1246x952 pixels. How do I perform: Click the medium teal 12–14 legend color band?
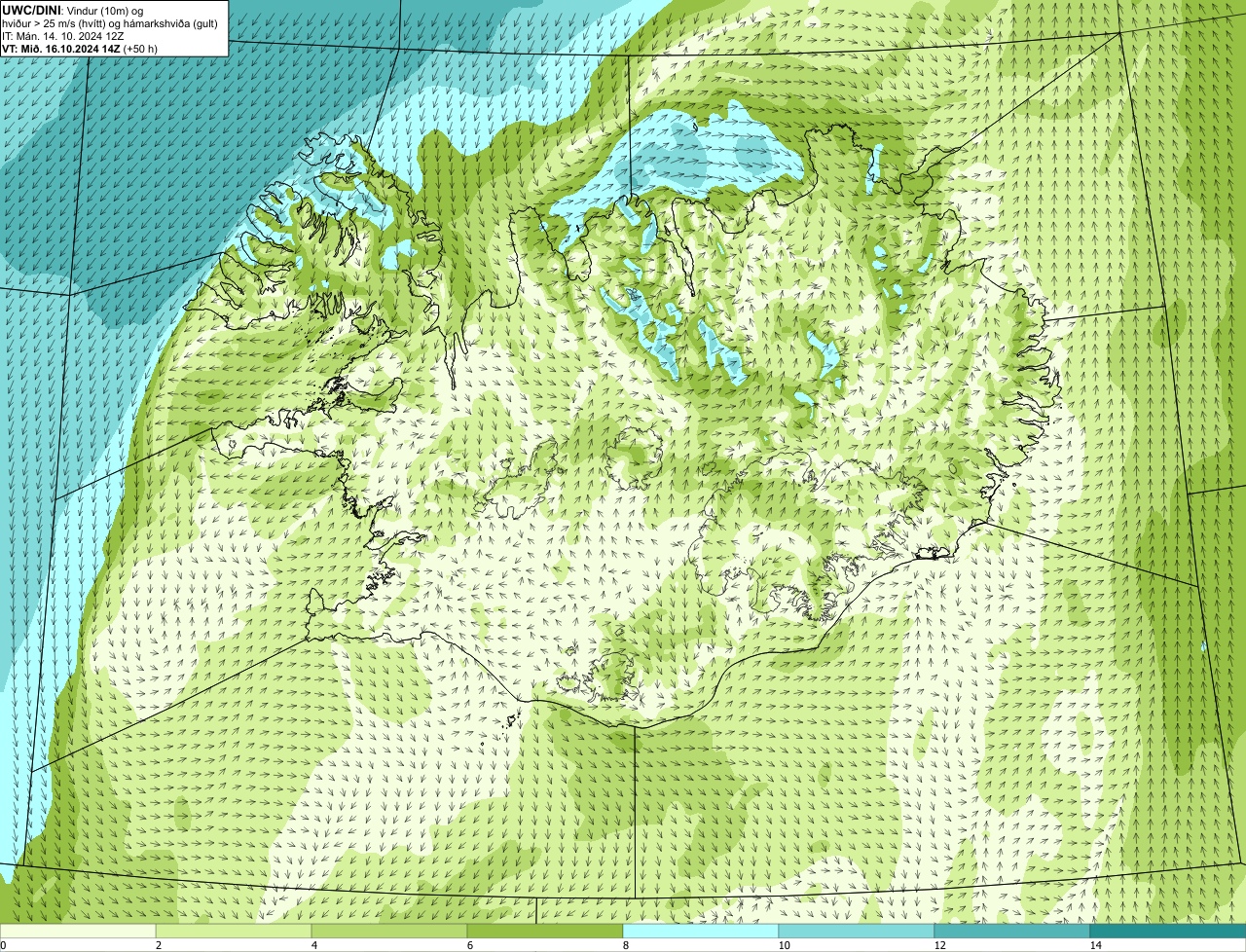point(1012,931)
